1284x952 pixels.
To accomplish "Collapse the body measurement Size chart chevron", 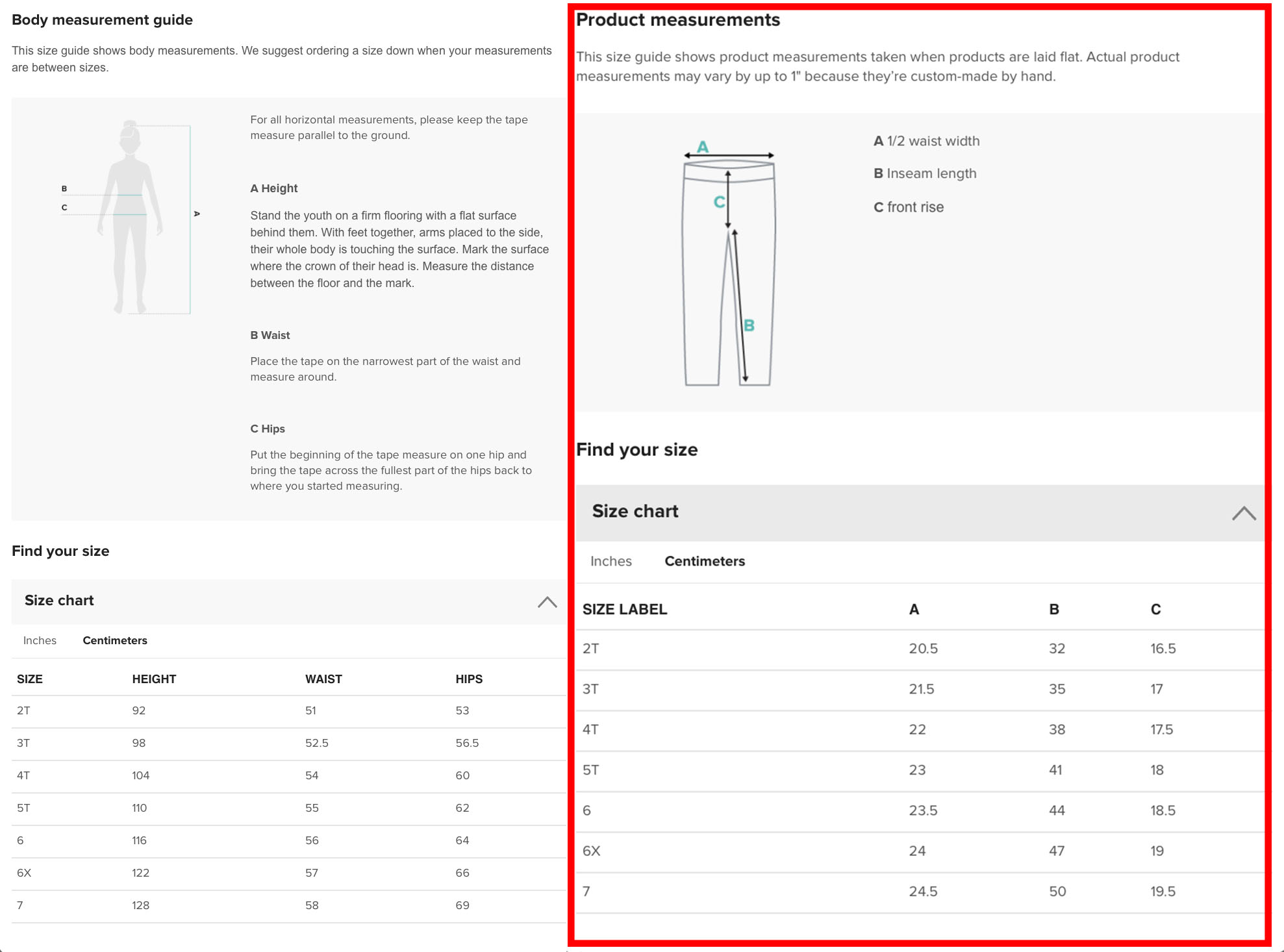I will (547, 602).
